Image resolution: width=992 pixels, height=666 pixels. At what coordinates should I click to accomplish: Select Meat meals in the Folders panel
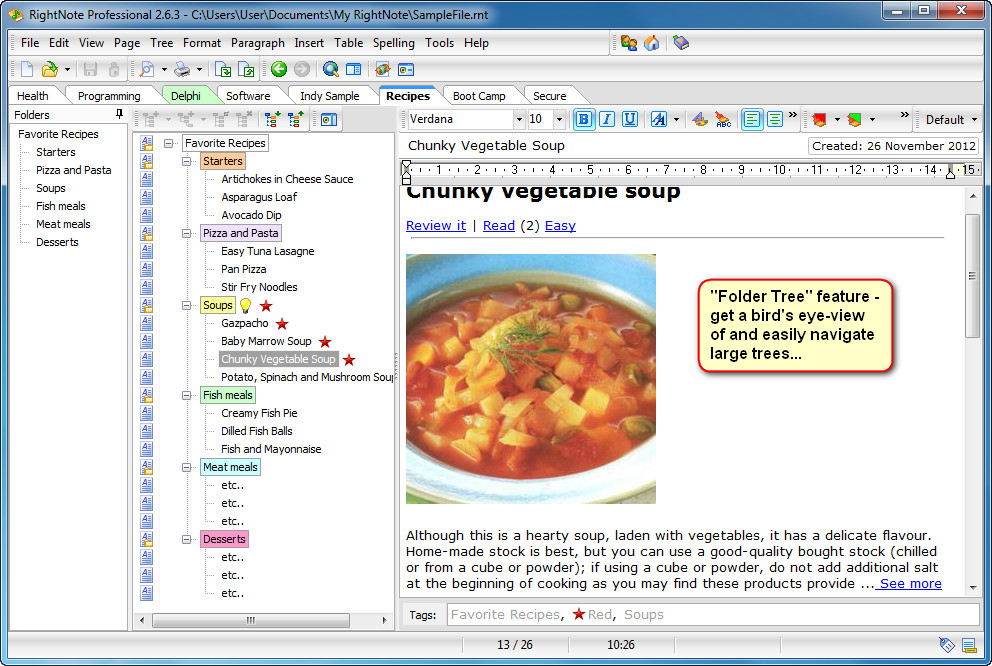pyautogui.click(x=63, y=224)
